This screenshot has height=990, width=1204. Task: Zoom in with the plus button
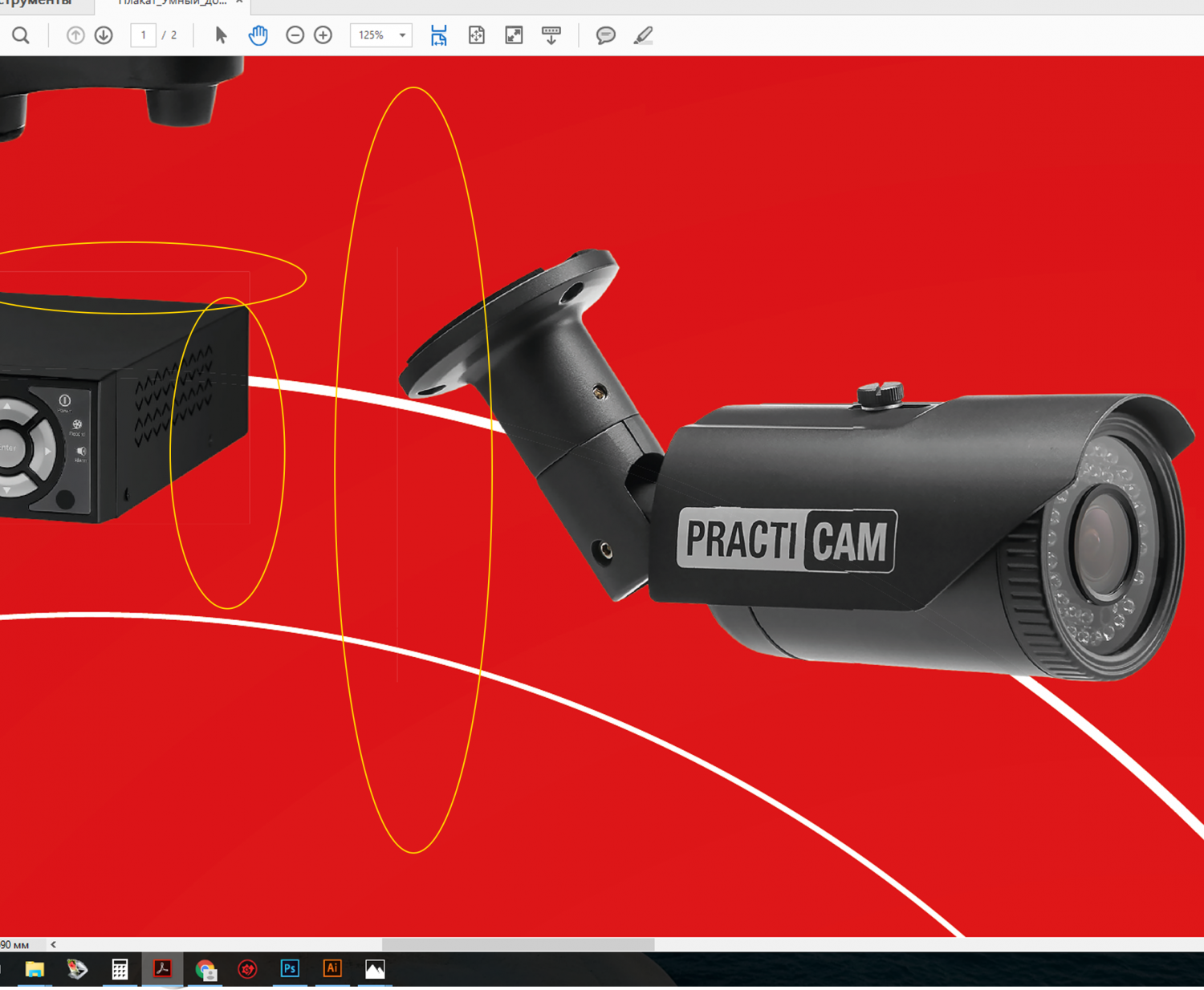(x=323, y=35)
